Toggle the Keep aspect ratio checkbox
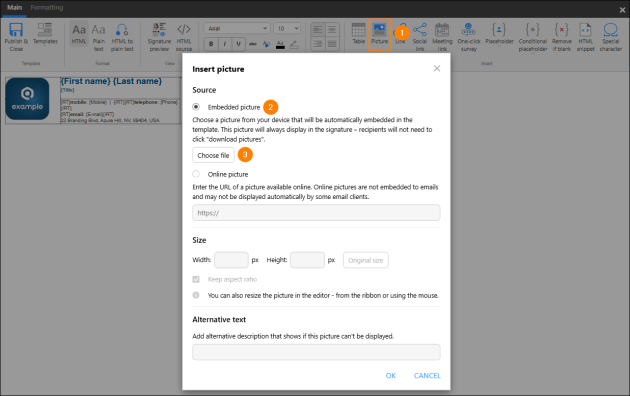The height and width of the screenshot is (396, 630). coord(196,279)
